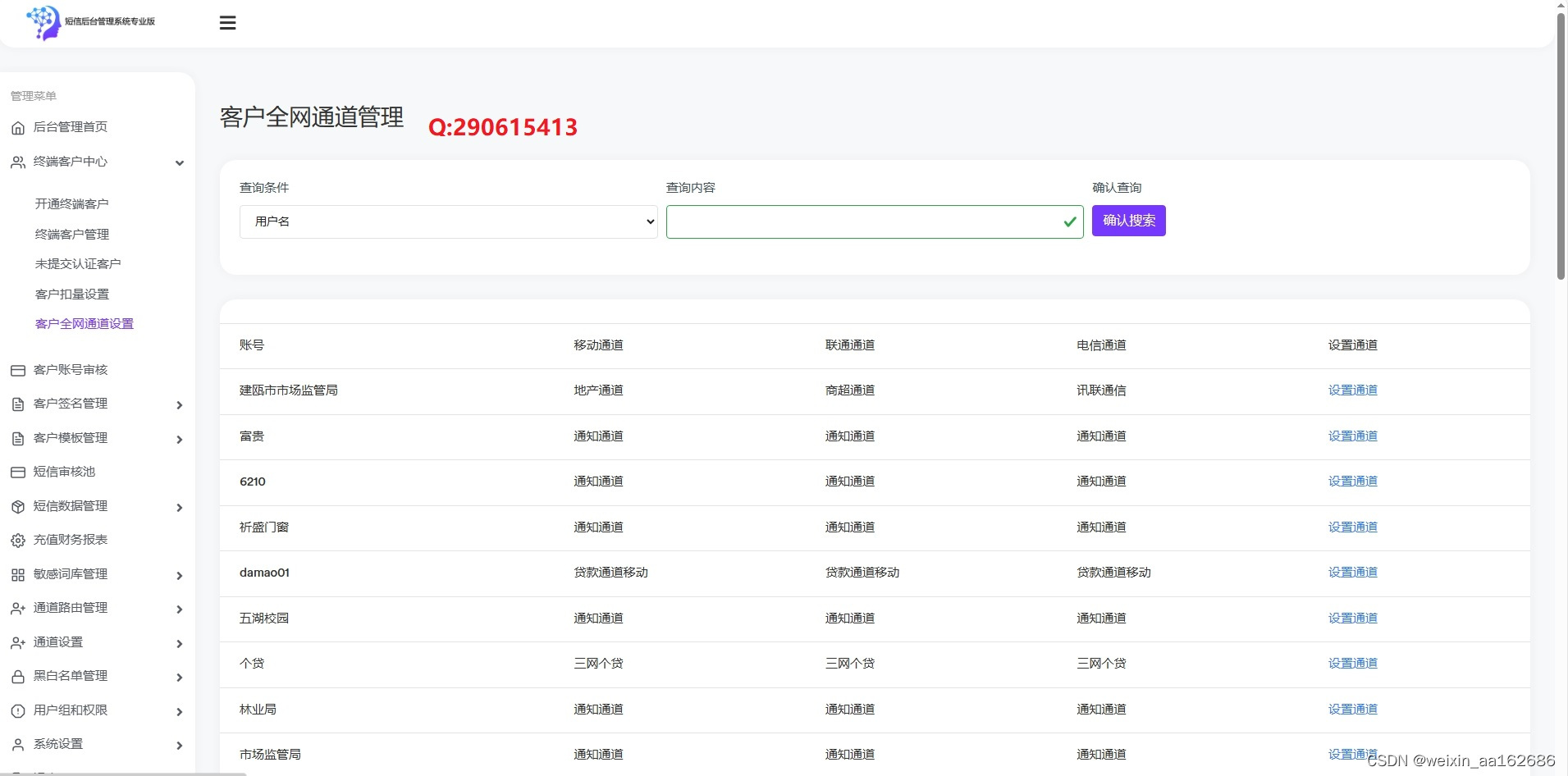Click 设置通道 link for 林业局
The height and width of the screenshot is (776, 1568).
[x=1353, y=710]
